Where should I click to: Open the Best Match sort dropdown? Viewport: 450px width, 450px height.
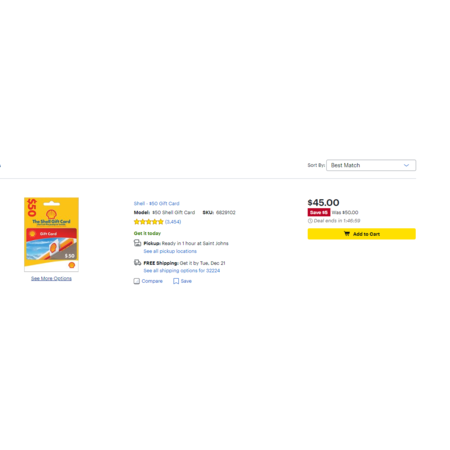pos(371,165)
